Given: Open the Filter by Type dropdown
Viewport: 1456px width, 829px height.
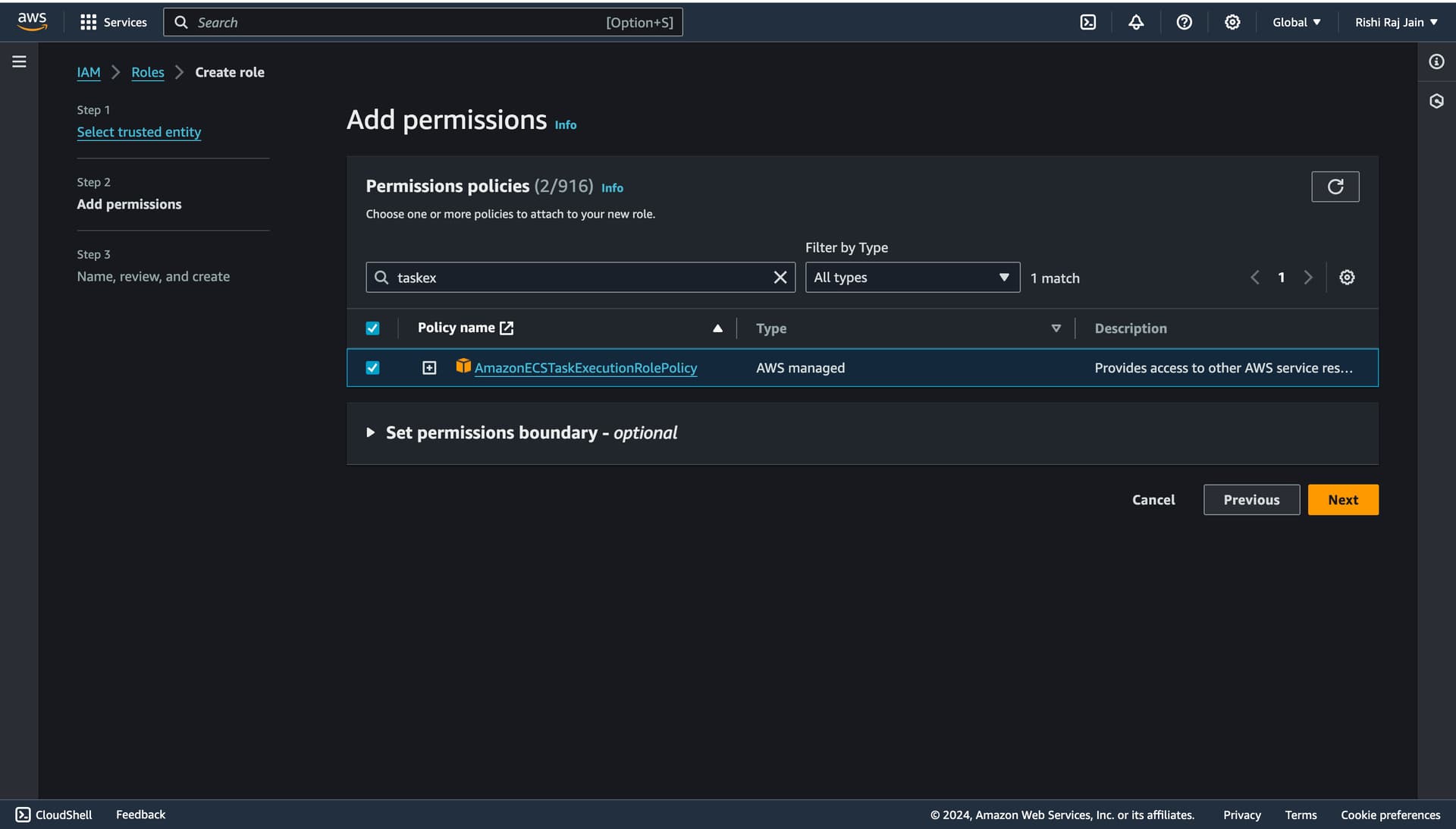Looking at the screenshot, I should pyautogui.click(x=912, y=278).
